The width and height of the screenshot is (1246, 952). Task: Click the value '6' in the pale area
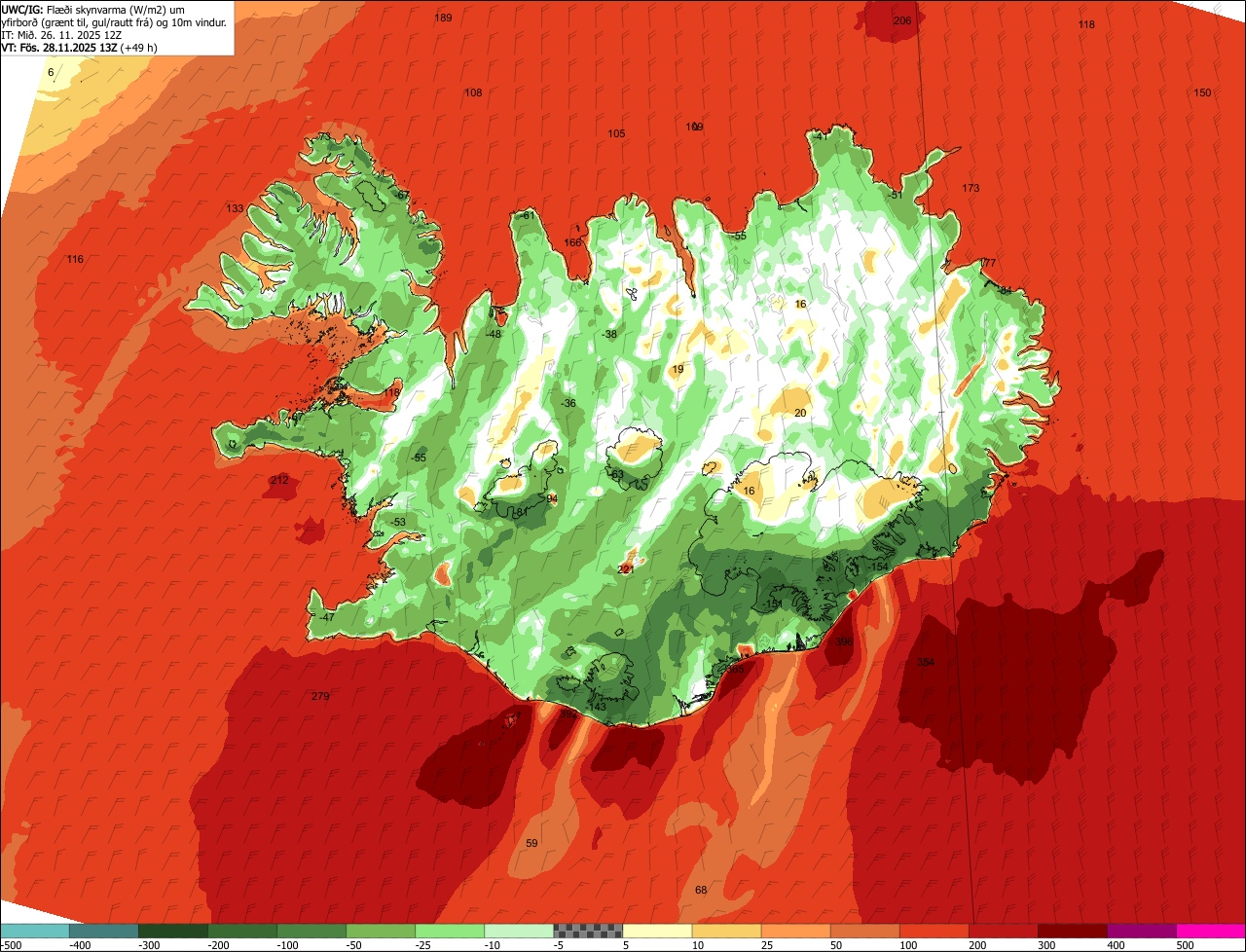click(x=51, y=72)
